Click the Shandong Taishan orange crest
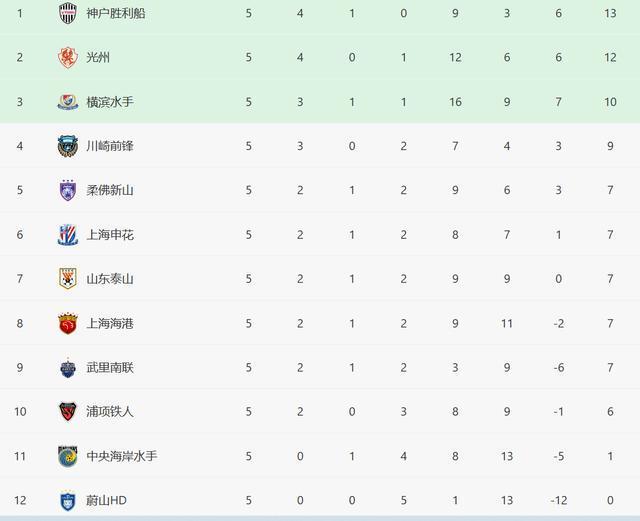The image size is (640, 521). (x=68, y=279)
